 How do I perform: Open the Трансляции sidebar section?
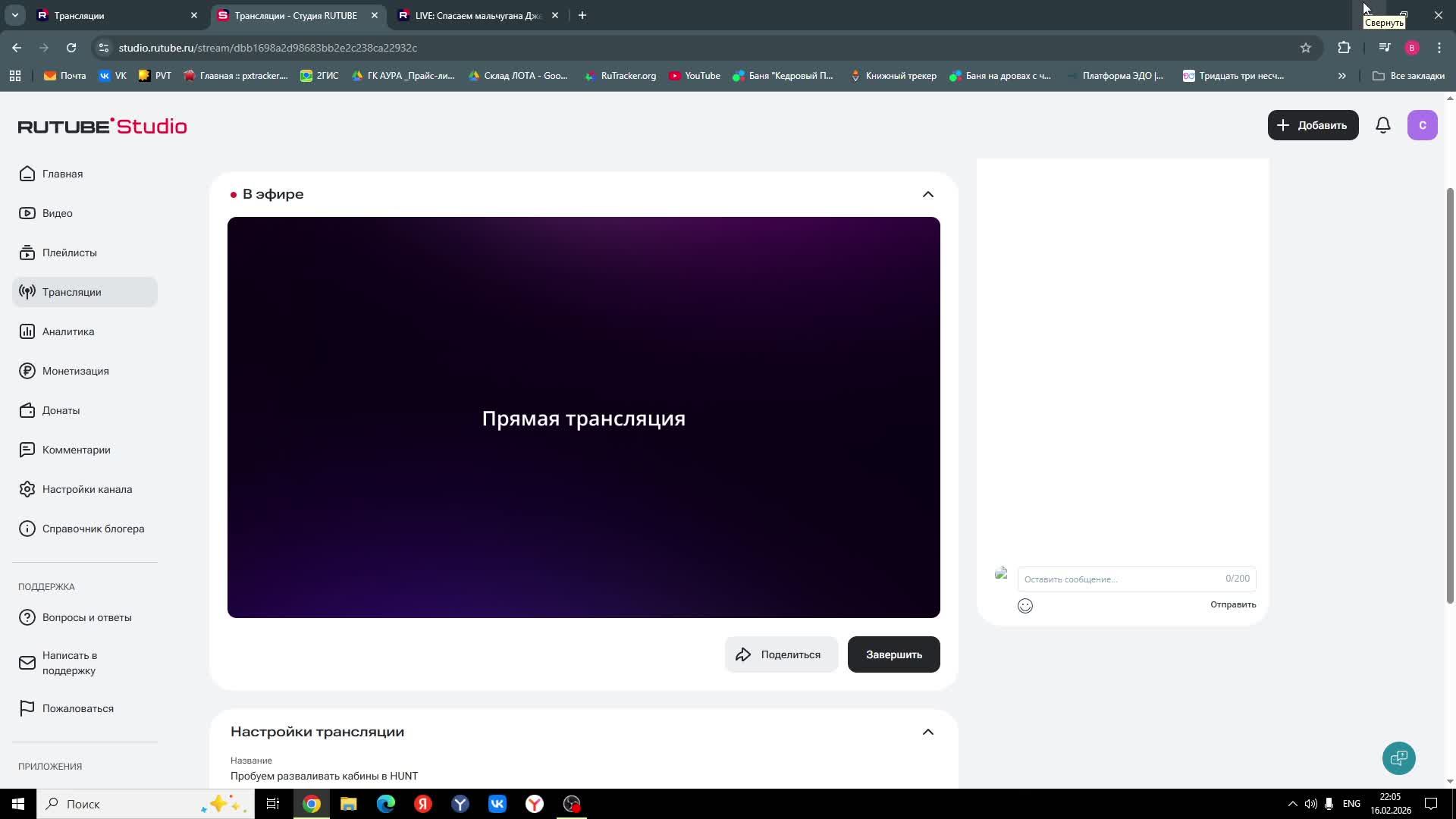(x=72, y=292)
